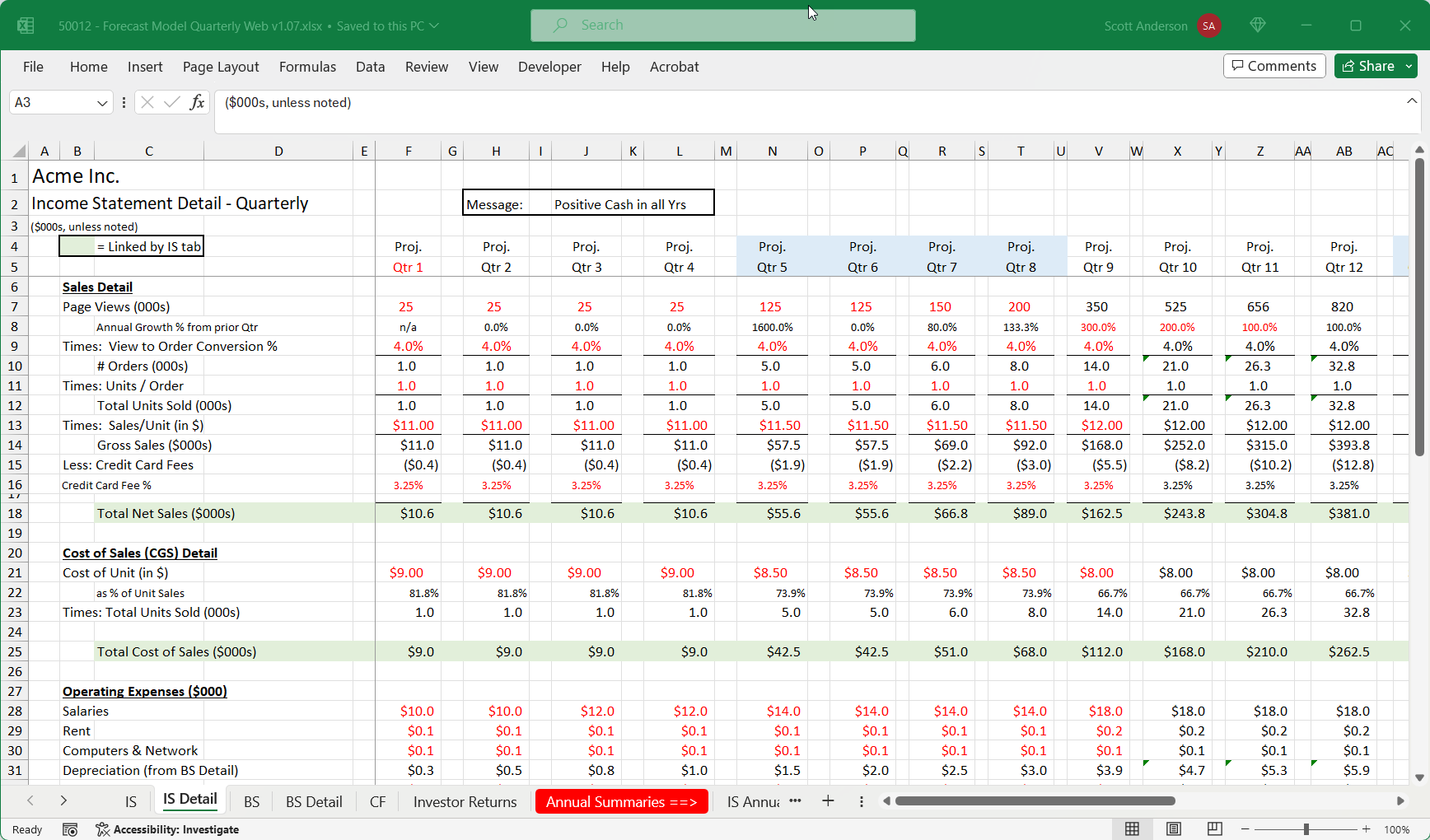Switch to the IS sheet tab
The height and width of the screenshot is (840, 1430).
coord(131,801)
